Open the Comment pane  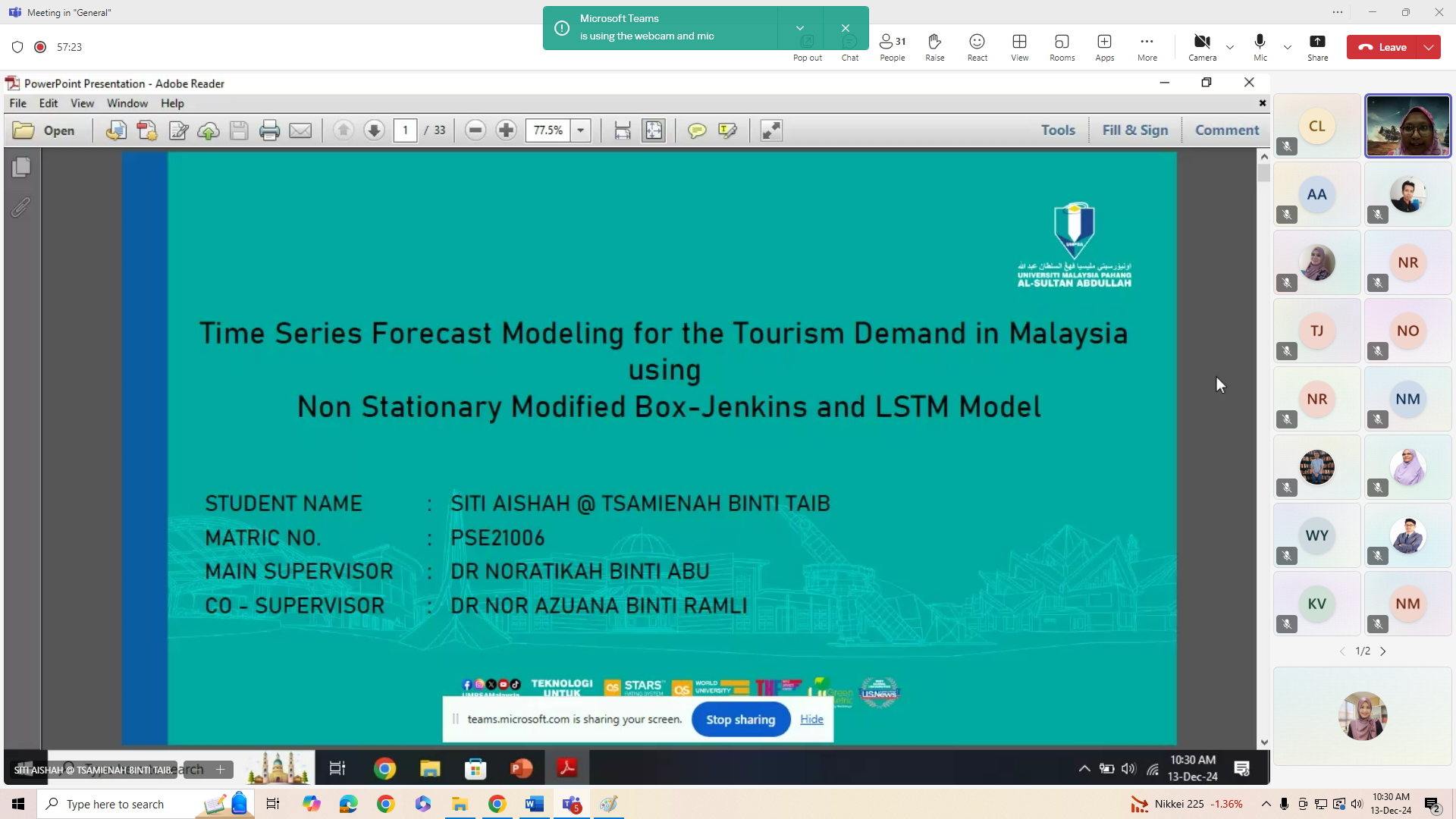click(1227, 130)
